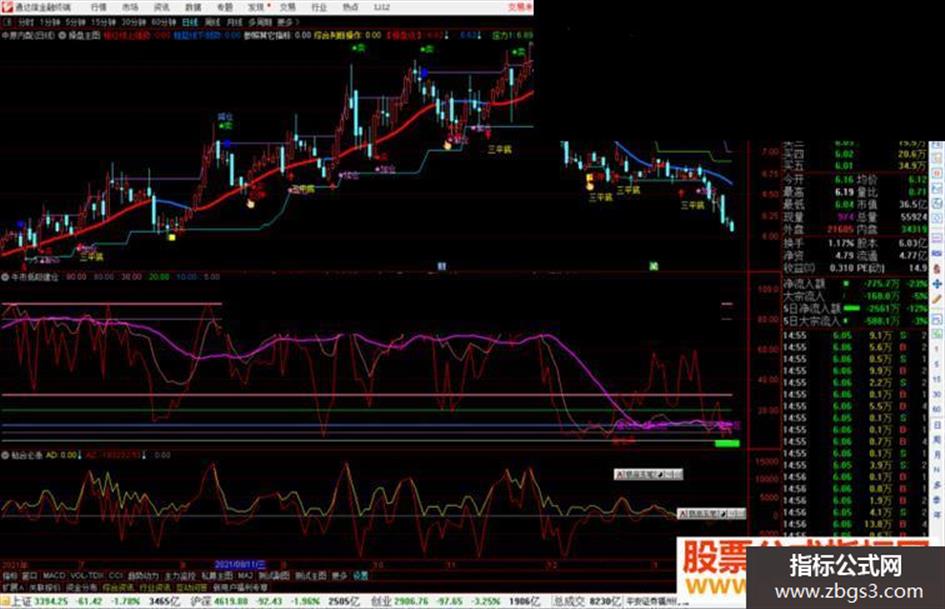The width and height of the screenshot is (945, 609).
Task: Click the 指标 button in the bottom bar
Action: 10,576
